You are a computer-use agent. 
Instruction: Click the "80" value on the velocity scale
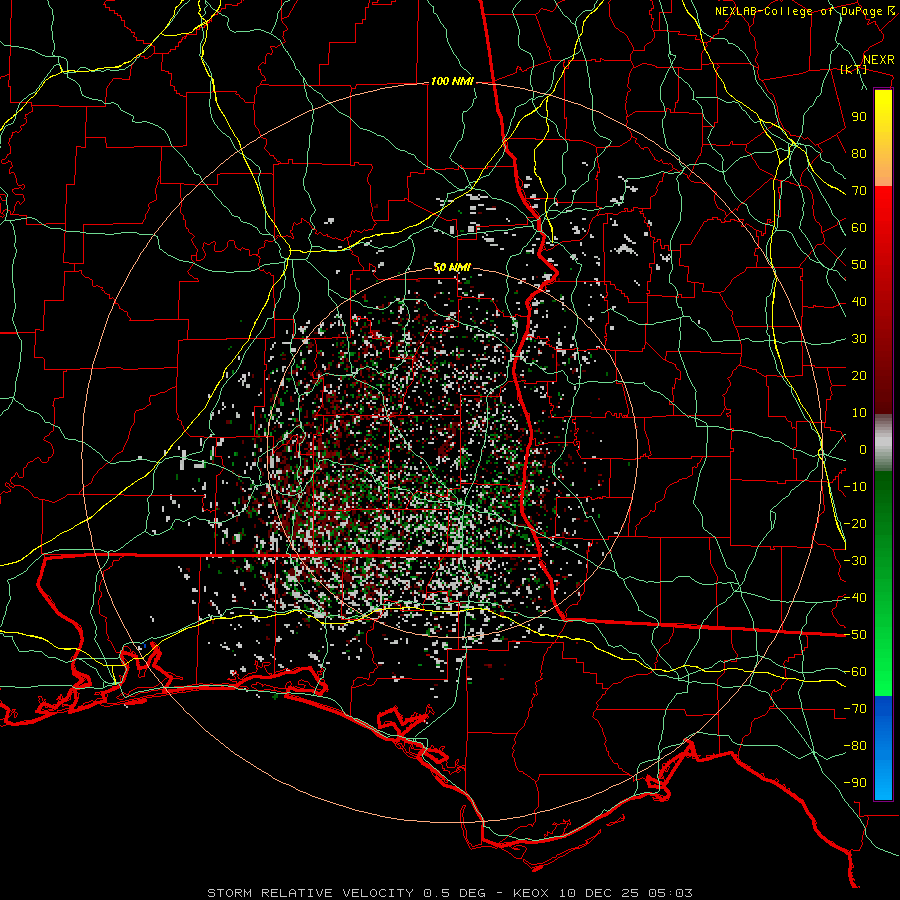tap(859, 154)
